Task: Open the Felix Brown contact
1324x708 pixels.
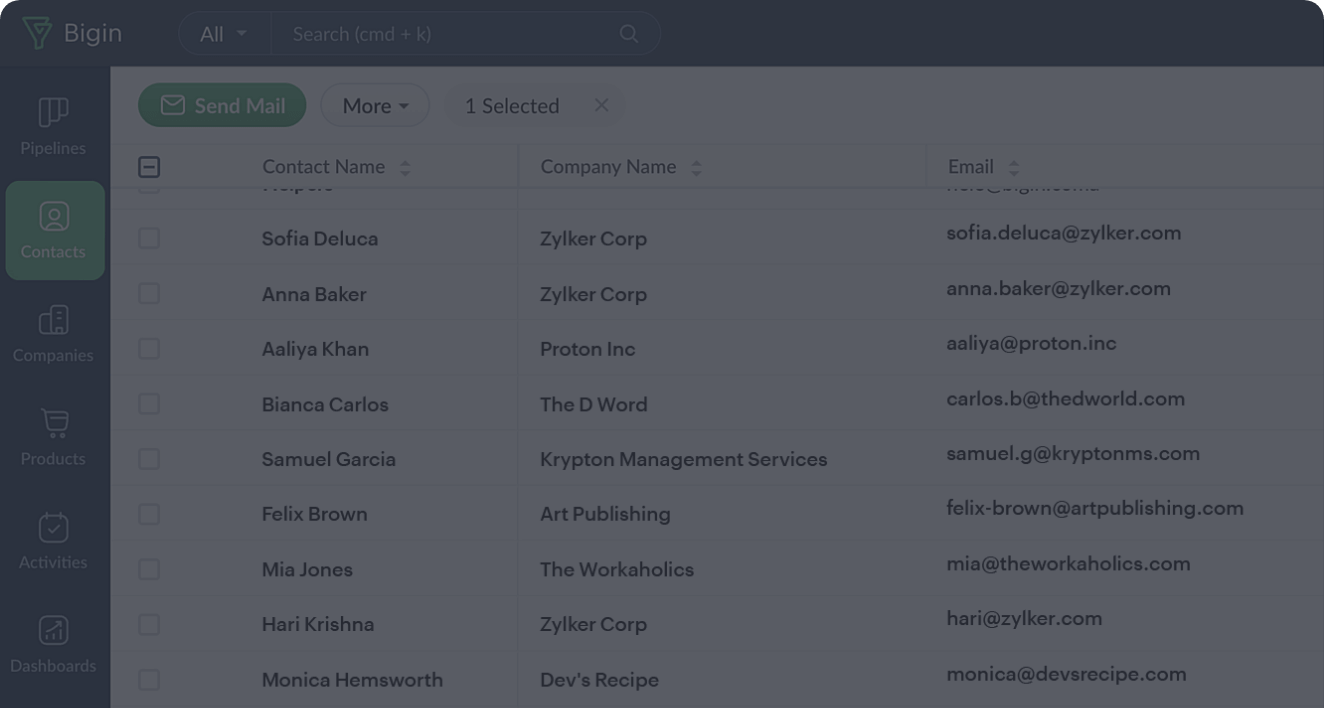Action: pos(314,514)
